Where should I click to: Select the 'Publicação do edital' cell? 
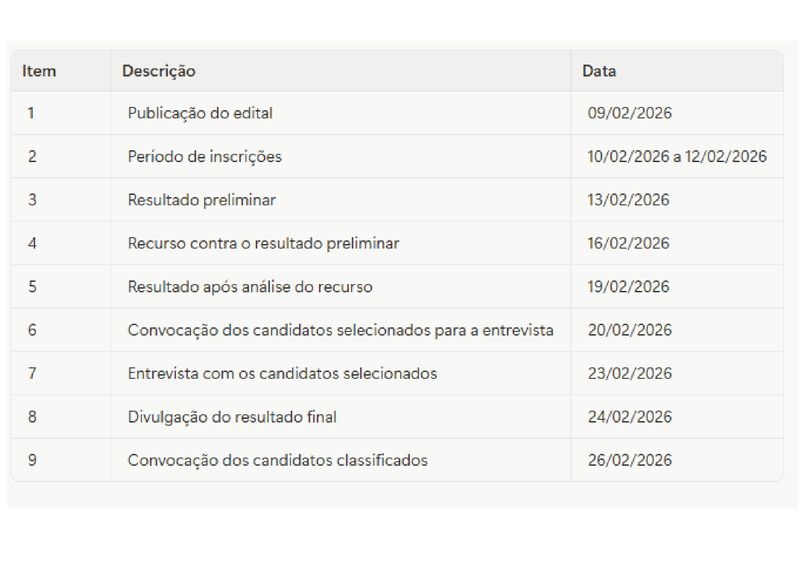tap(200, 113)
